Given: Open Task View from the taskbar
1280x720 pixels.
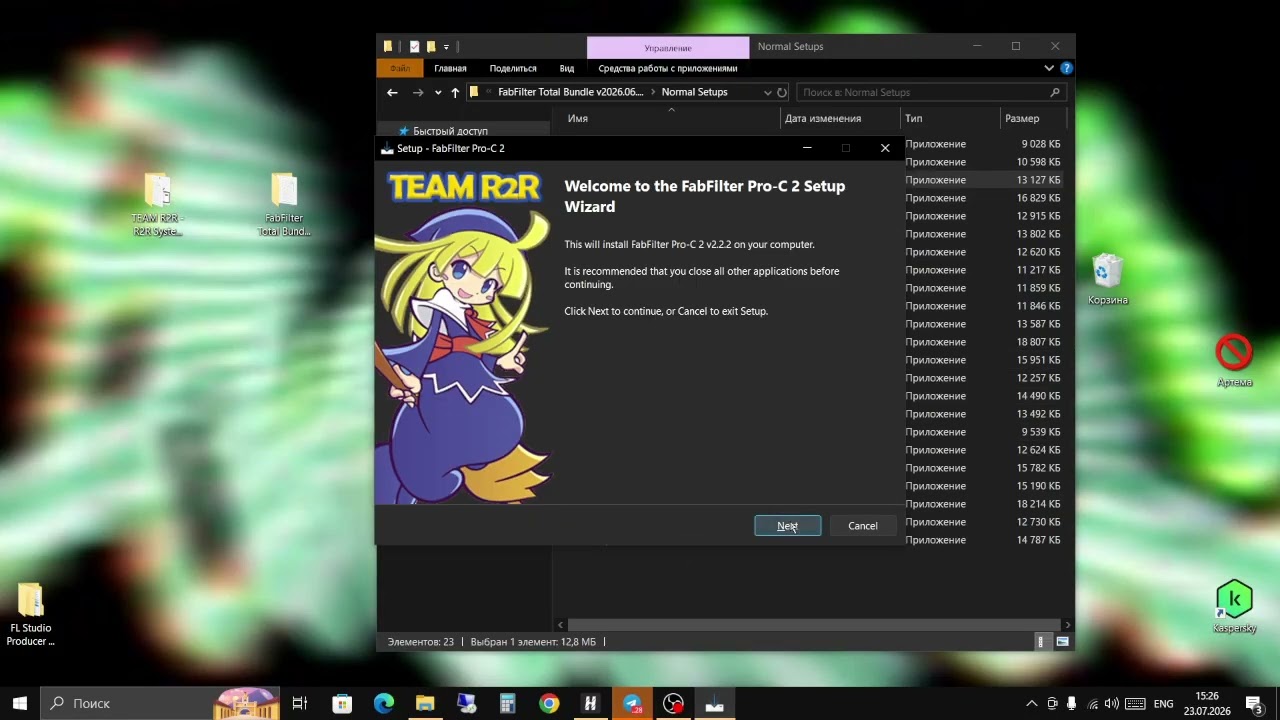Looking at the screenshot, I should [x=299, y=703].
